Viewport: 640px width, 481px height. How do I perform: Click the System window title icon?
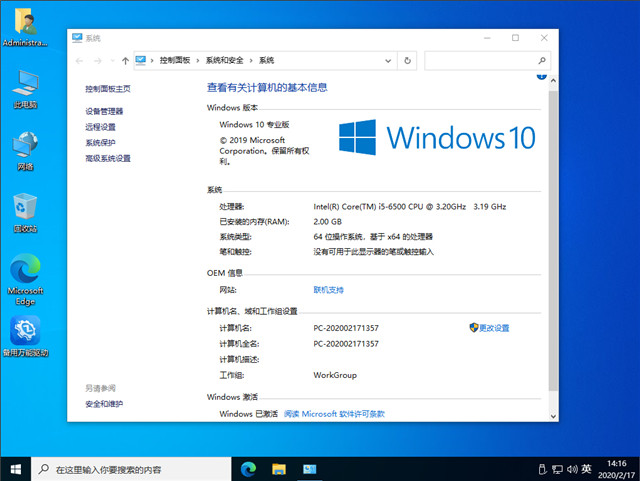[77, 38]
